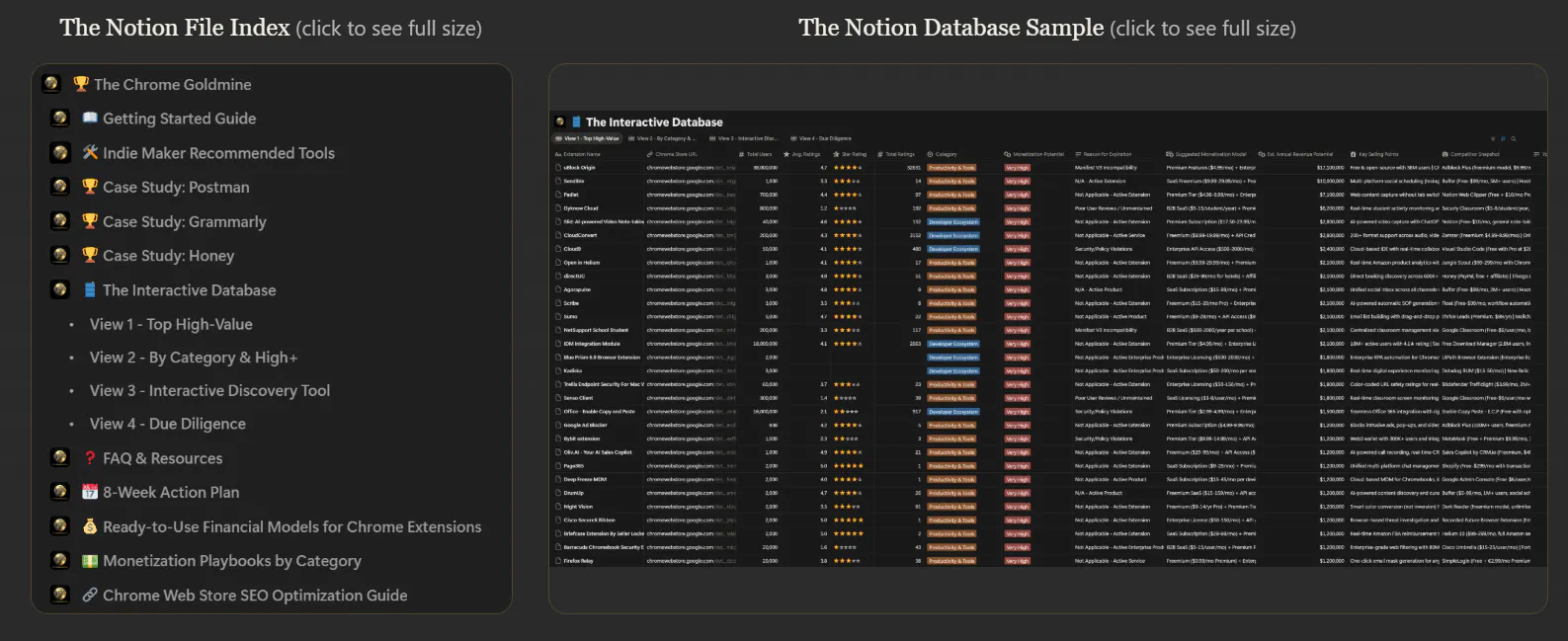Click the page icon next to Firefox Relay row
This screenshot has width=1568, height=641.
tap(558, 561)
